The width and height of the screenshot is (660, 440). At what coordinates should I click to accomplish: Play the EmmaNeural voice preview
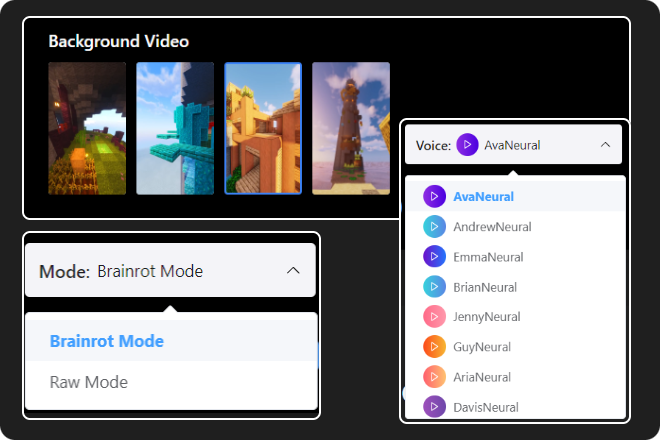(x=434, y=256)
